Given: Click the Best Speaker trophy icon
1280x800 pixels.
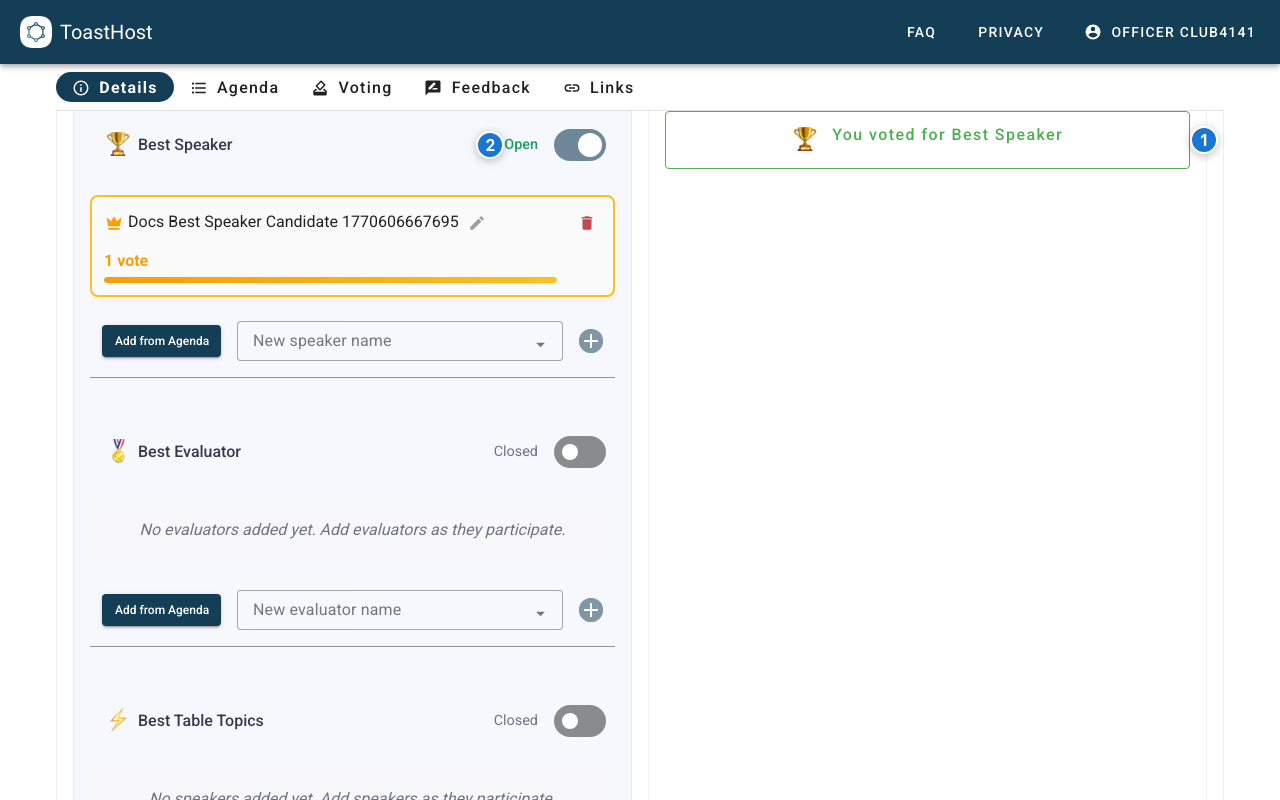Looking at the screenshot, I should pyautogui.click(x=118, y=144).
